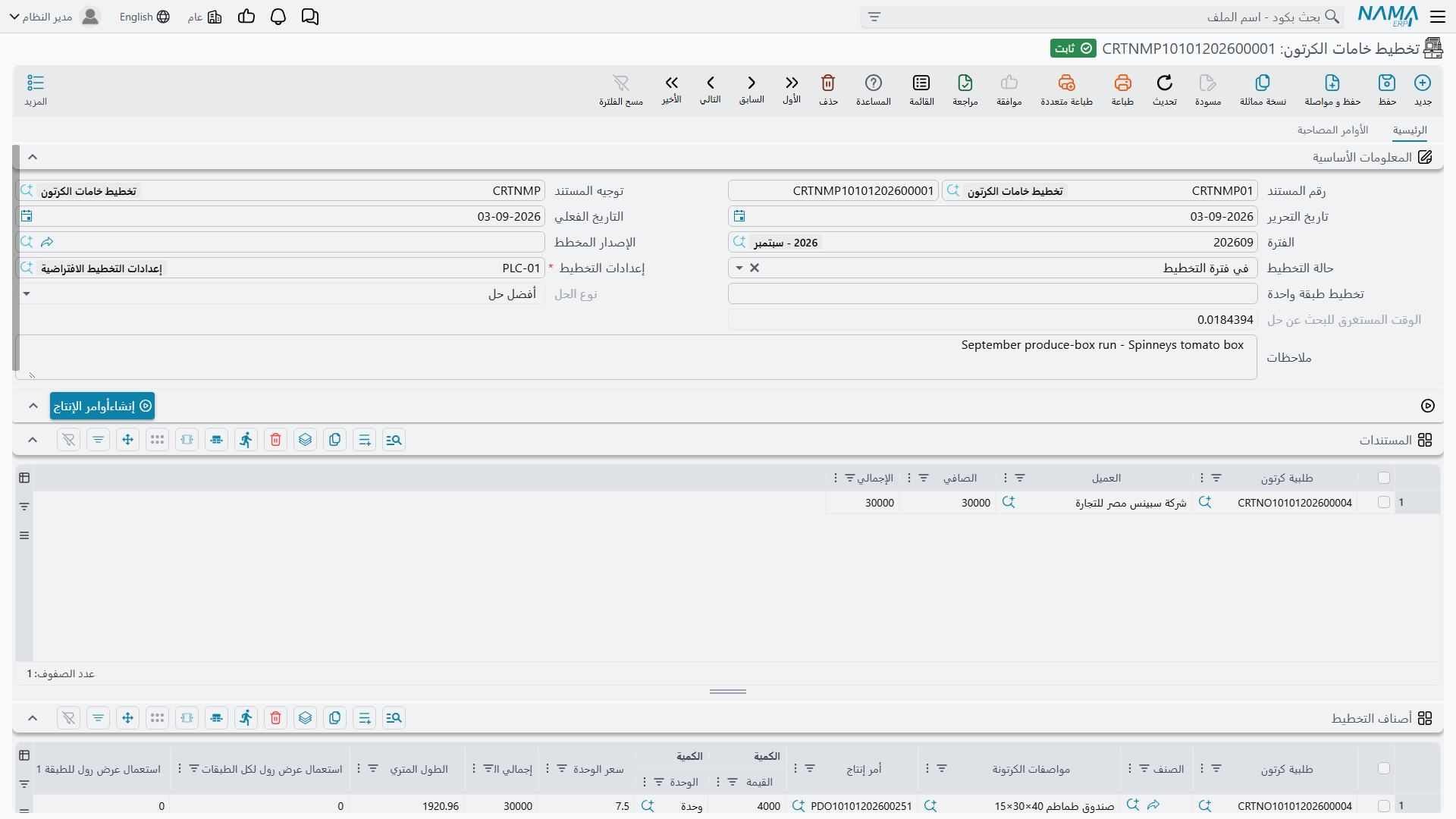The height and width of the screenshot is (819, 1456).
Task: Open the hamburger main menu beside the NAMA logo
Action: tap(1438, 17)
